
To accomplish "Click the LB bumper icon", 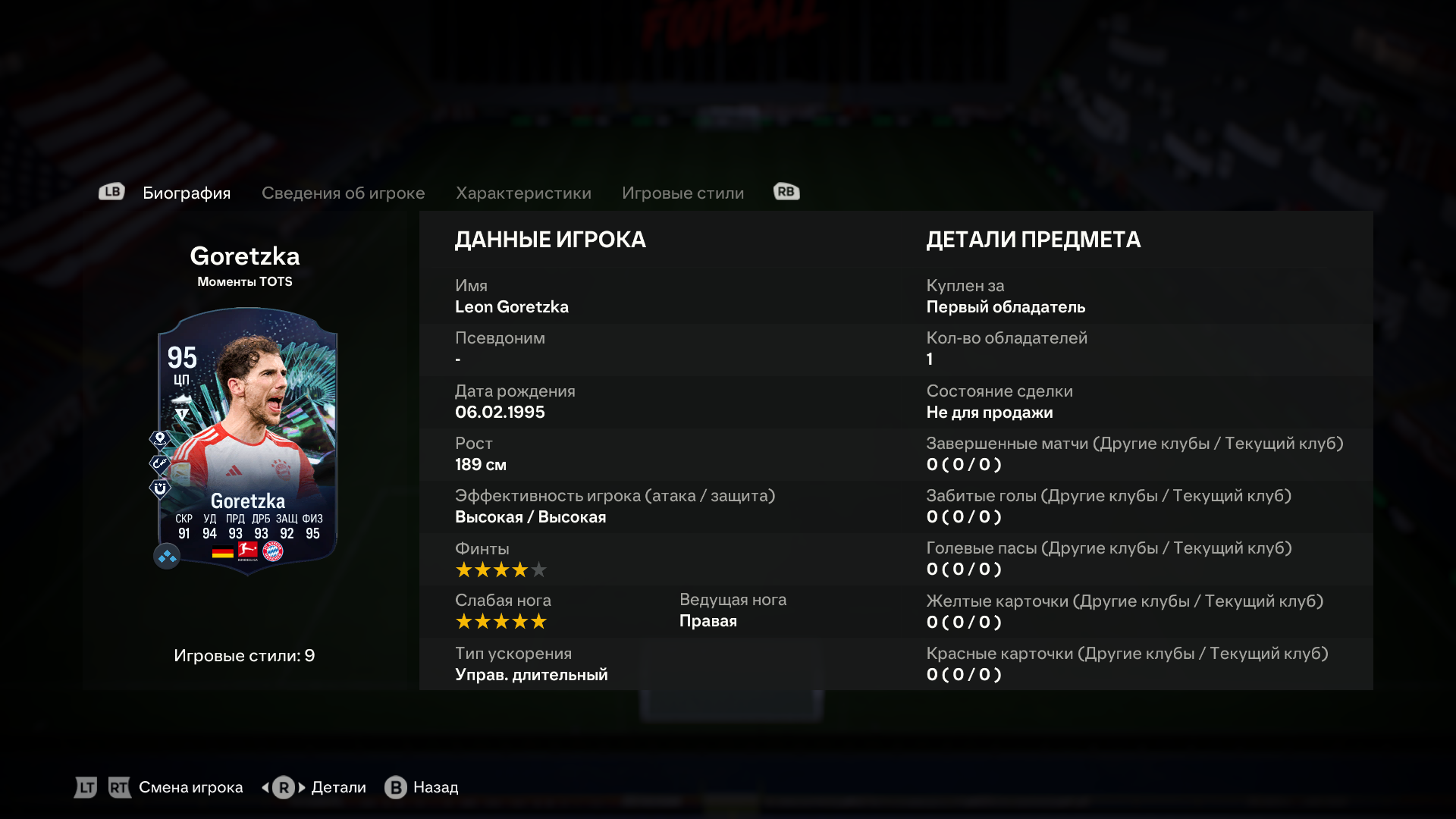I will pos(111,192).
